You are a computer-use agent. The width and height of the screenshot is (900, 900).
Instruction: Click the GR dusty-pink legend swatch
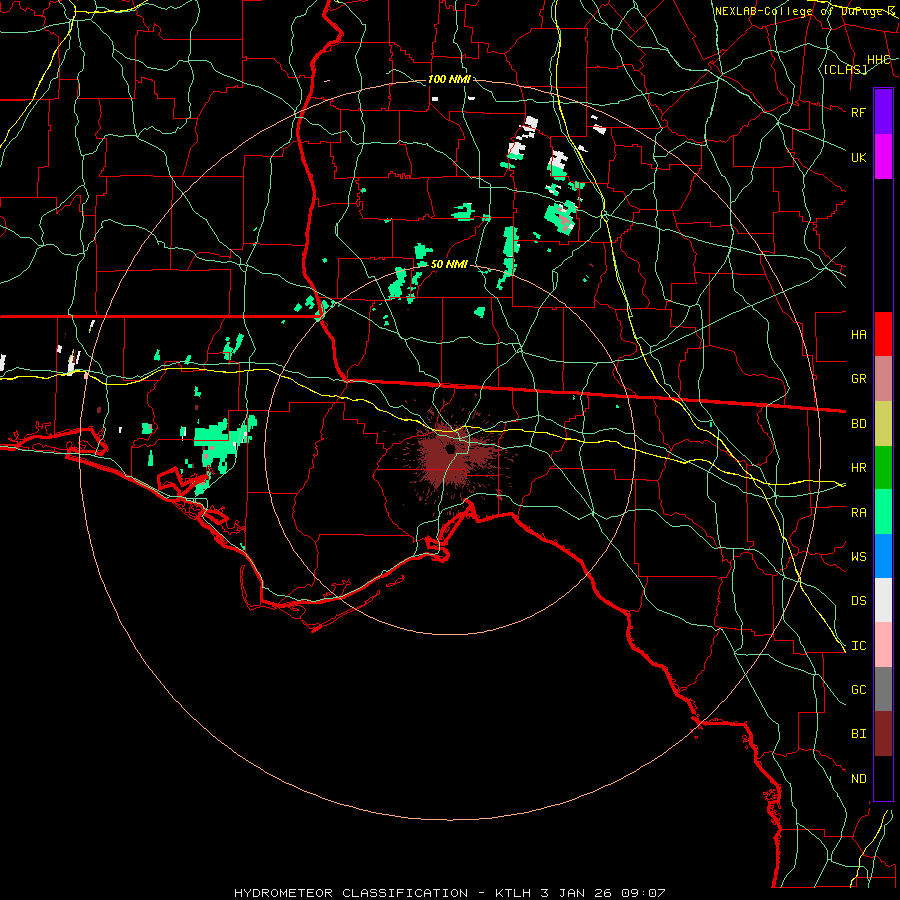(x=883, y=378)
